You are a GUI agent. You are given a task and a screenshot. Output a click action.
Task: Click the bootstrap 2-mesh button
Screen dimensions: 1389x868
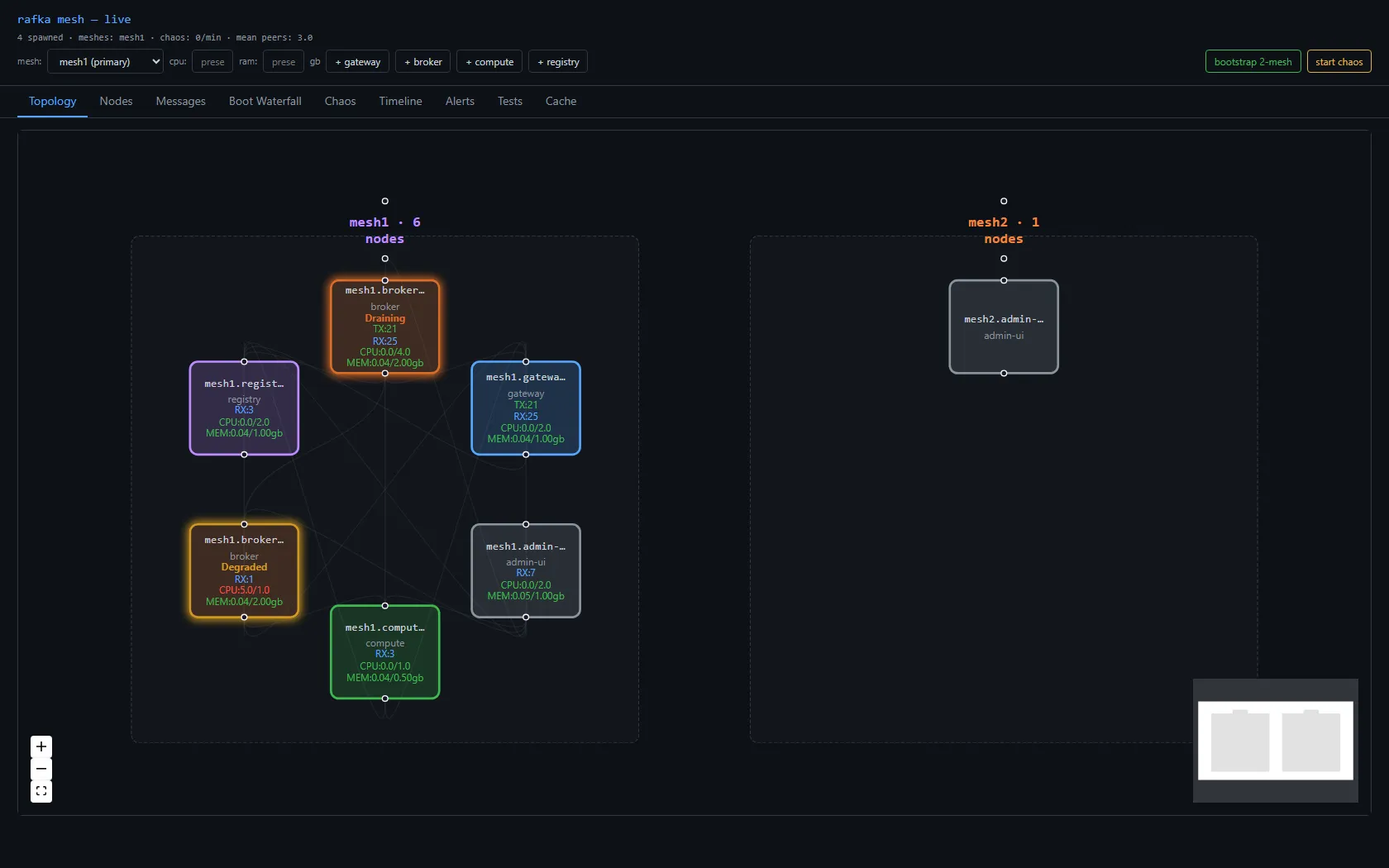pyautogui.click(x=1253, y=62)
